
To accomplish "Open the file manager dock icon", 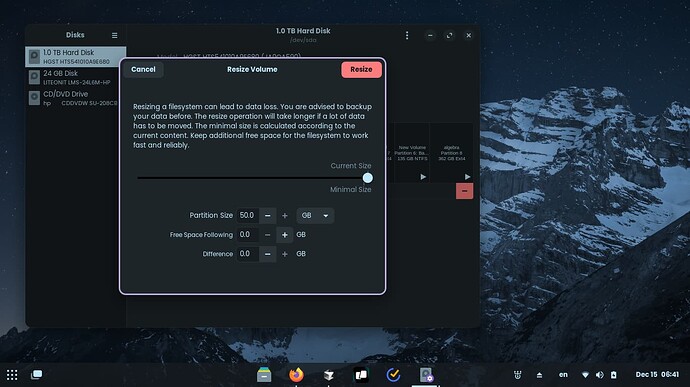I will (264, 375).
